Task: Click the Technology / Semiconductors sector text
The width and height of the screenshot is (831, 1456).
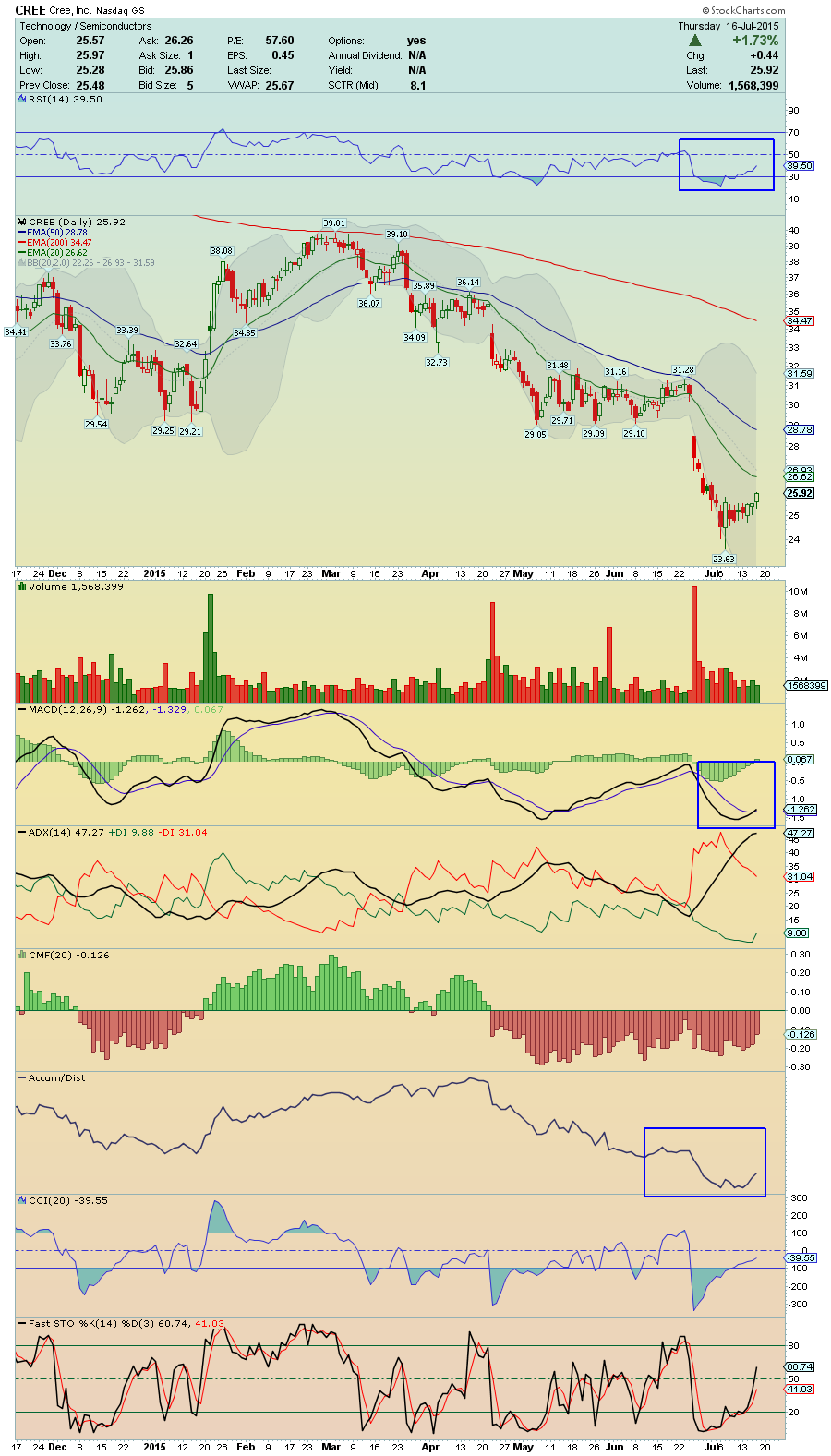Action: (x=86, y=26)
